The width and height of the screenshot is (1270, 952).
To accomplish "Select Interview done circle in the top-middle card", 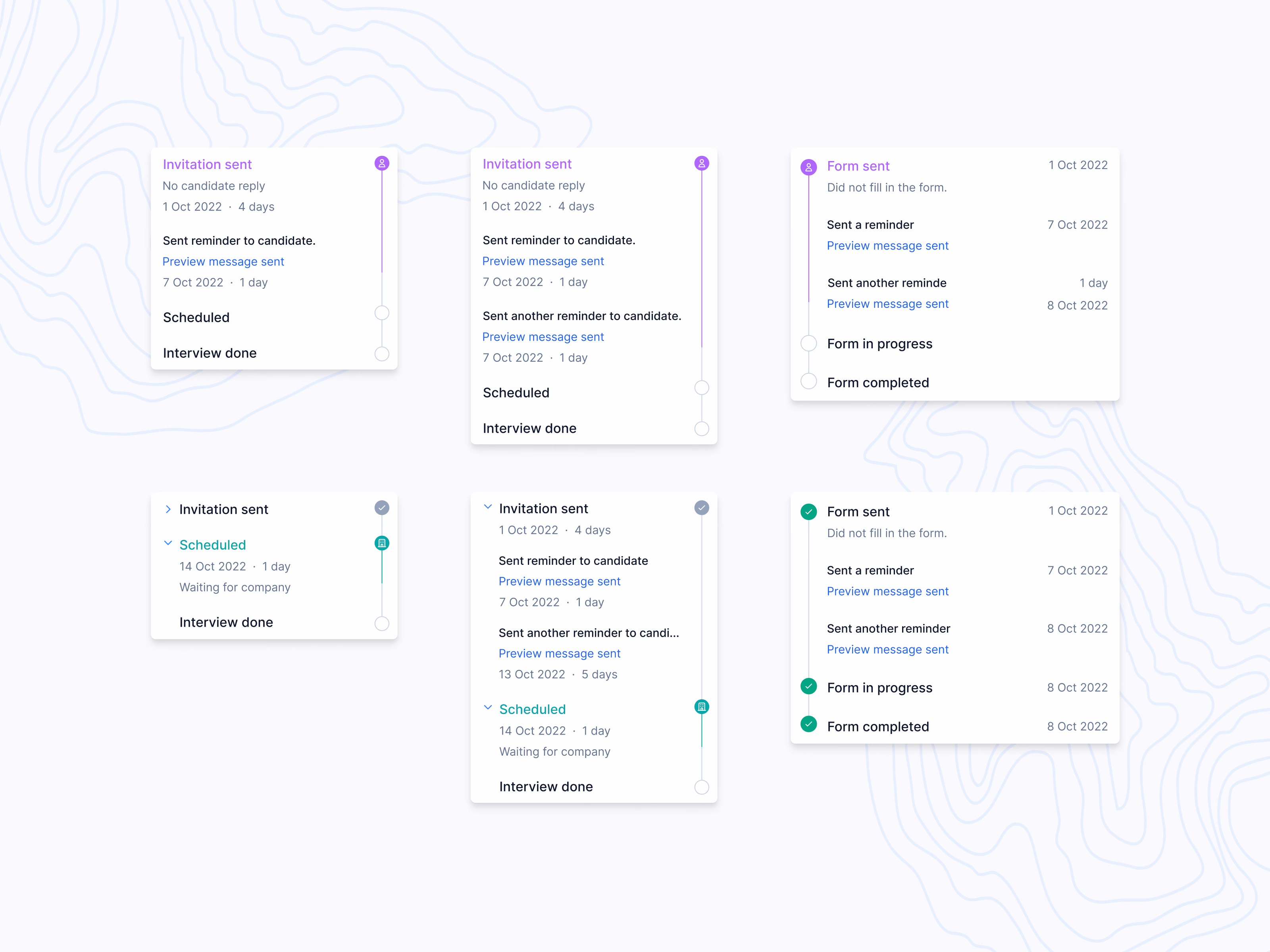I will click(702, 429).
